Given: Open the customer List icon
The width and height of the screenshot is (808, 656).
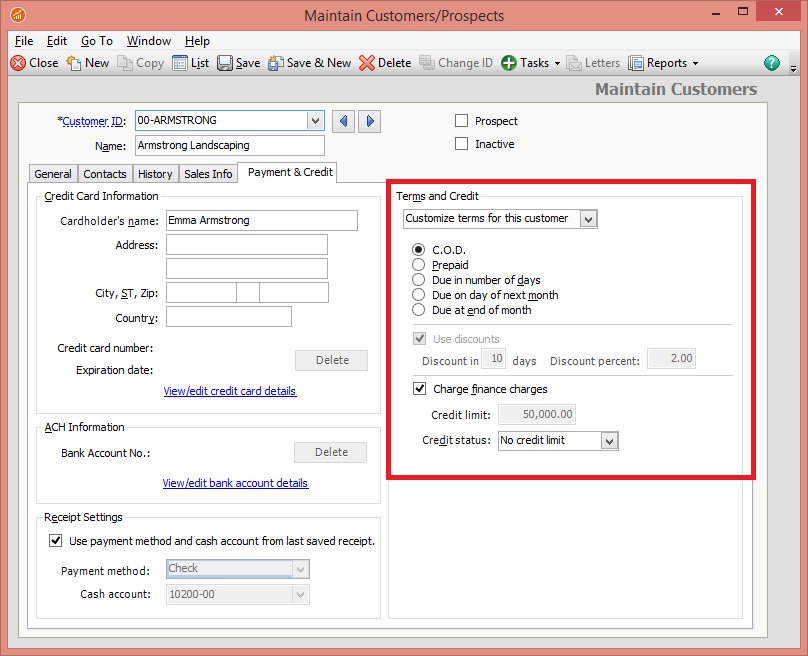Looking at the screenshot, I should 180,63.
